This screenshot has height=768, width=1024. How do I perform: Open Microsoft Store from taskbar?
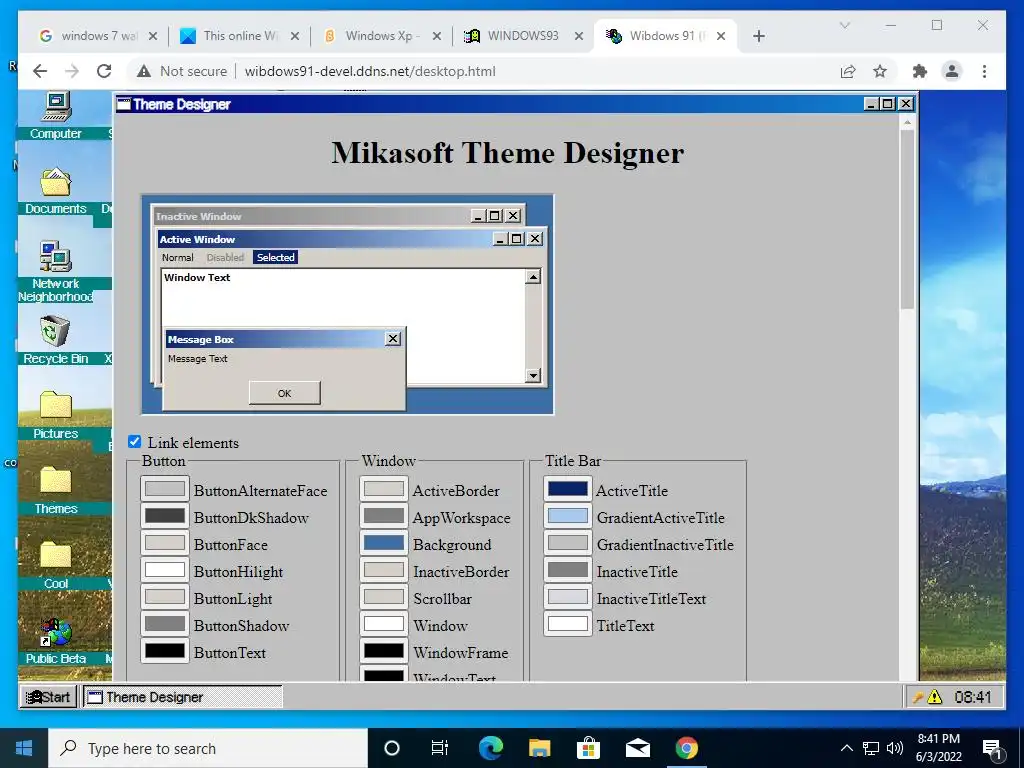point(588,748)
